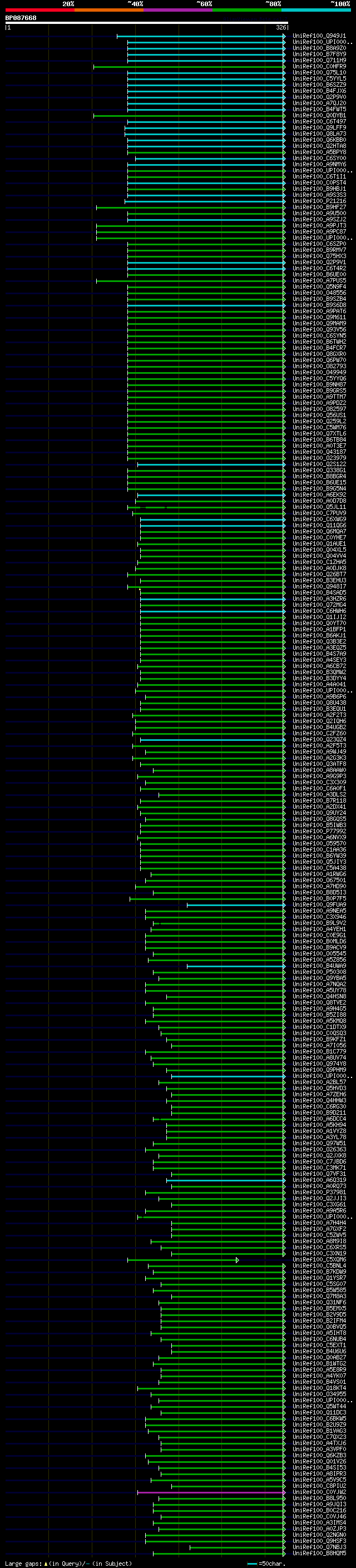Click the UniRef100_B9HF27 label
The height and width of the screenshot is (1568, 356).
pos(319,207)
